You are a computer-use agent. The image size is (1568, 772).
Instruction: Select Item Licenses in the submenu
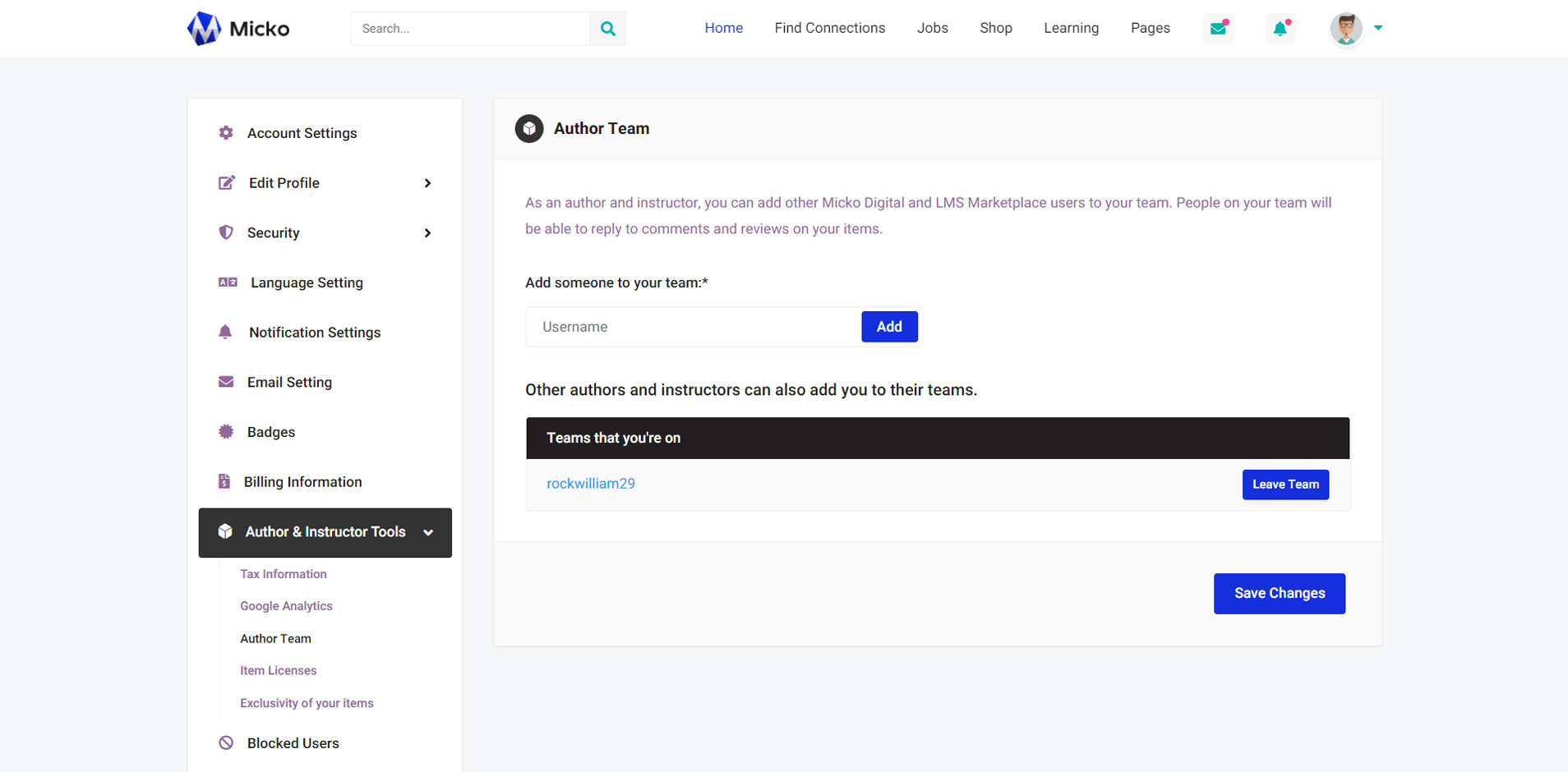(x=278, y=671)
